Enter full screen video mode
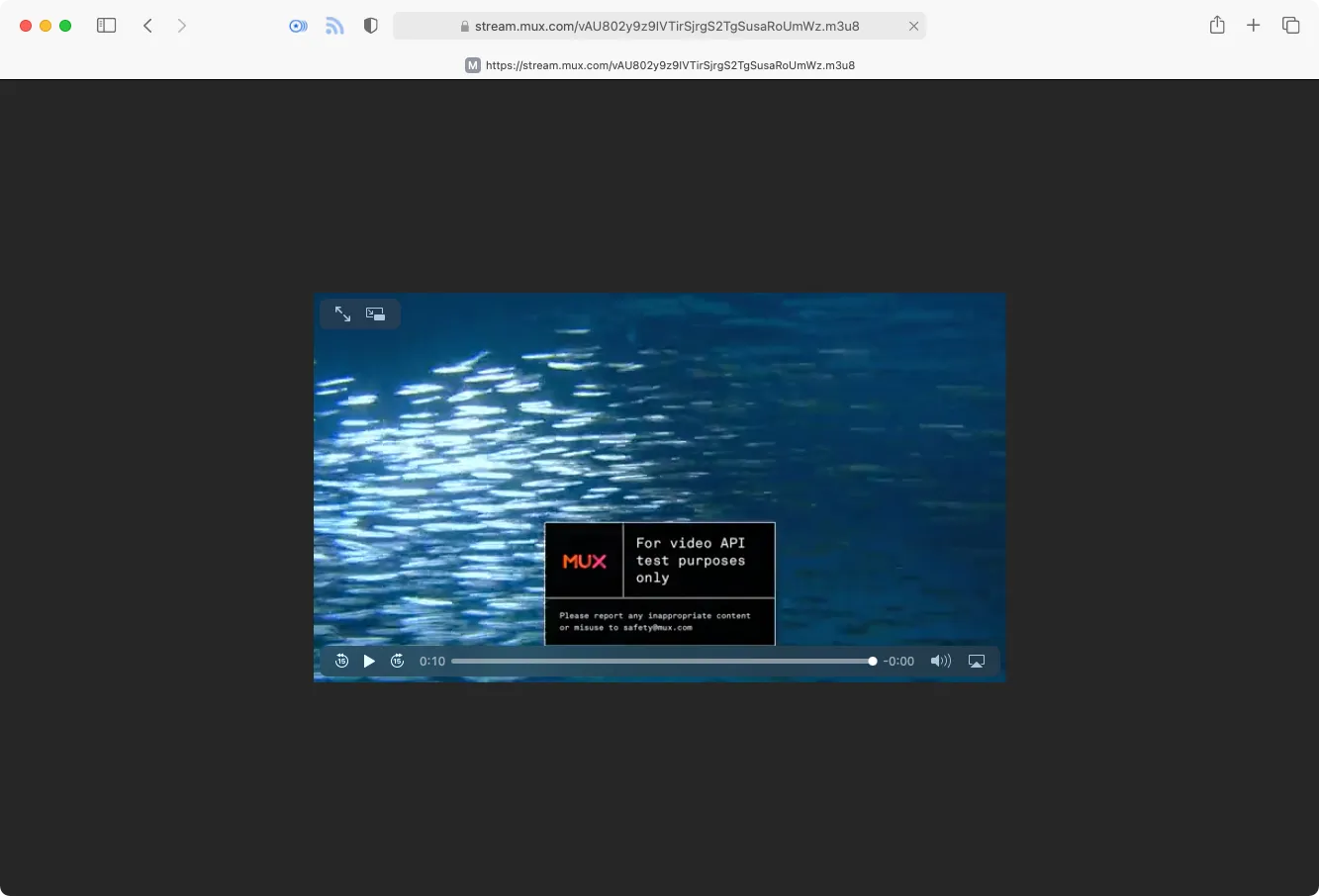This screenshot has height=896, width=1319. point(342,314)
